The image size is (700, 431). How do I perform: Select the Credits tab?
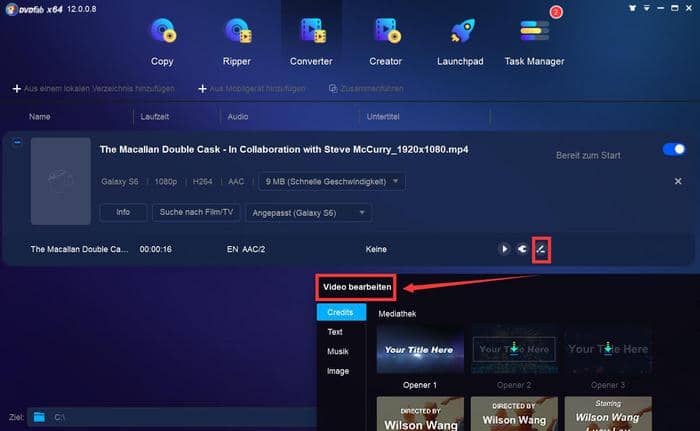coord(341,312)
